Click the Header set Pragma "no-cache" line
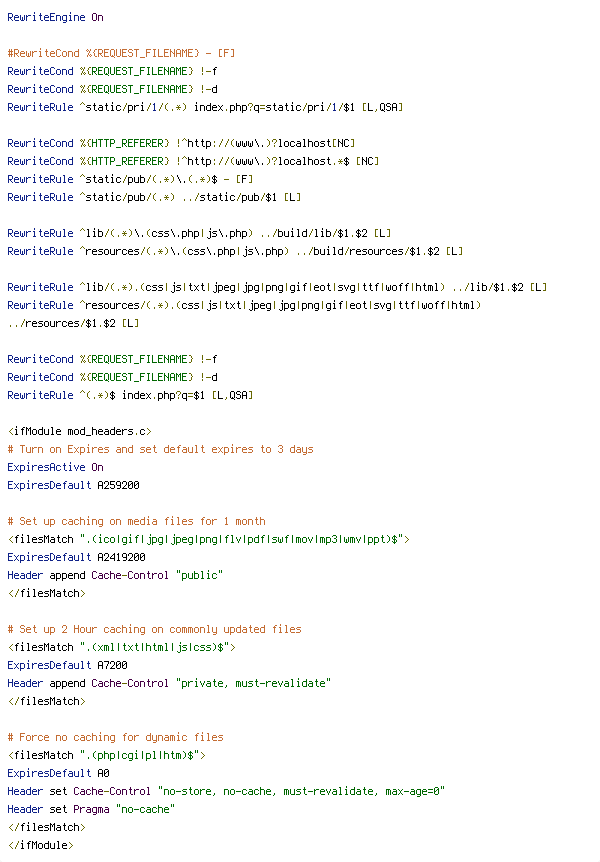This screenshot has height=862, width=600. (91, 809)
